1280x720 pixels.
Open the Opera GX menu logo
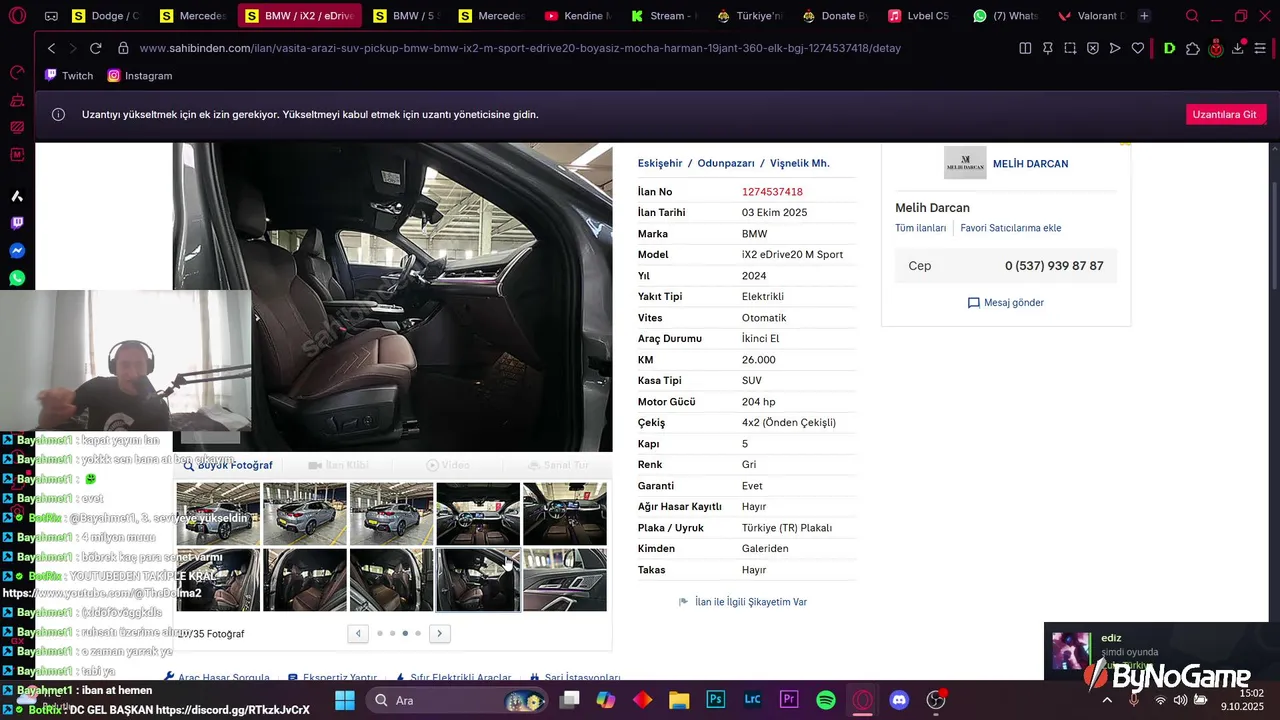point(17,16)
